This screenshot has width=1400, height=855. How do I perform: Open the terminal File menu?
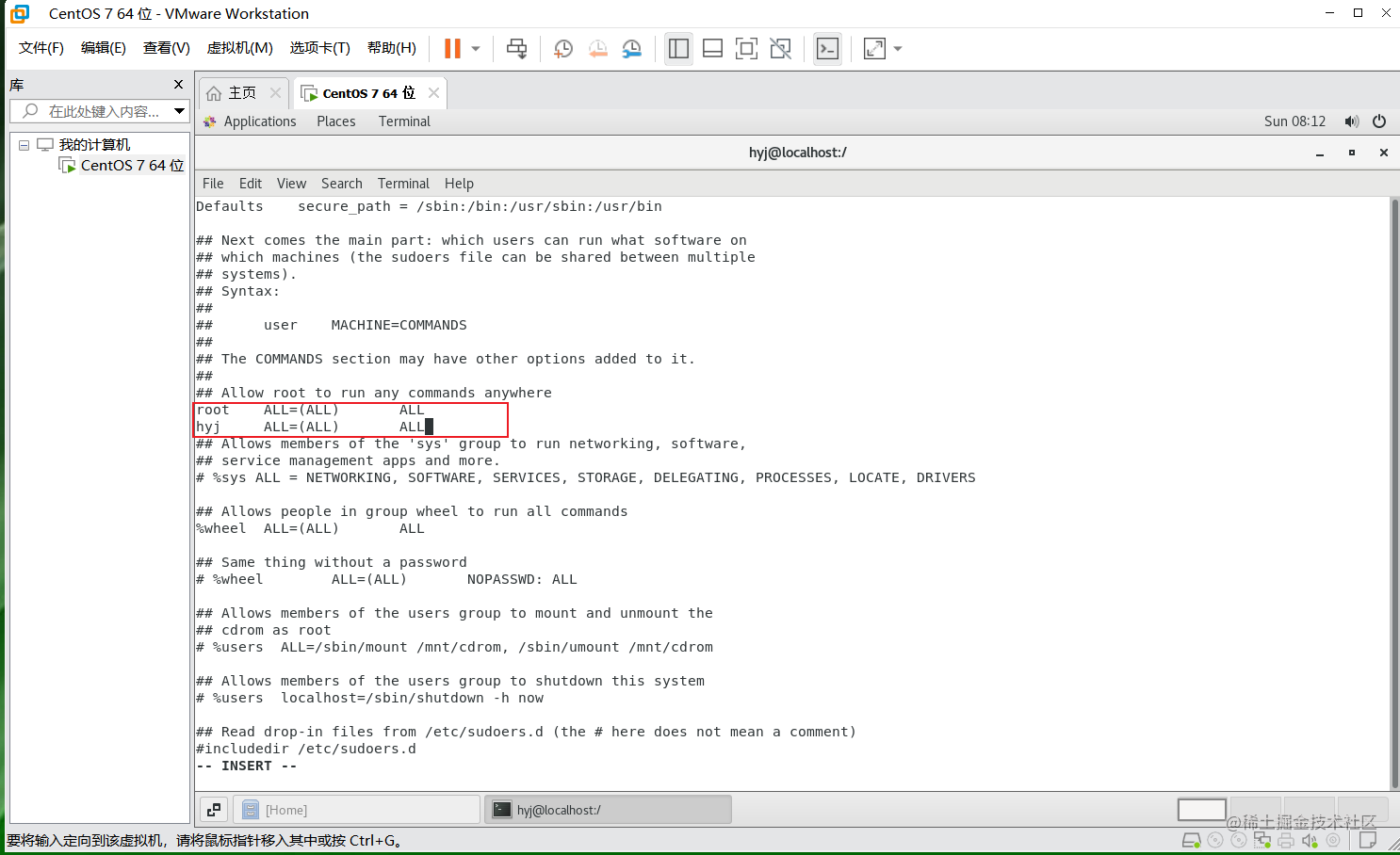(x=213, y=184)
